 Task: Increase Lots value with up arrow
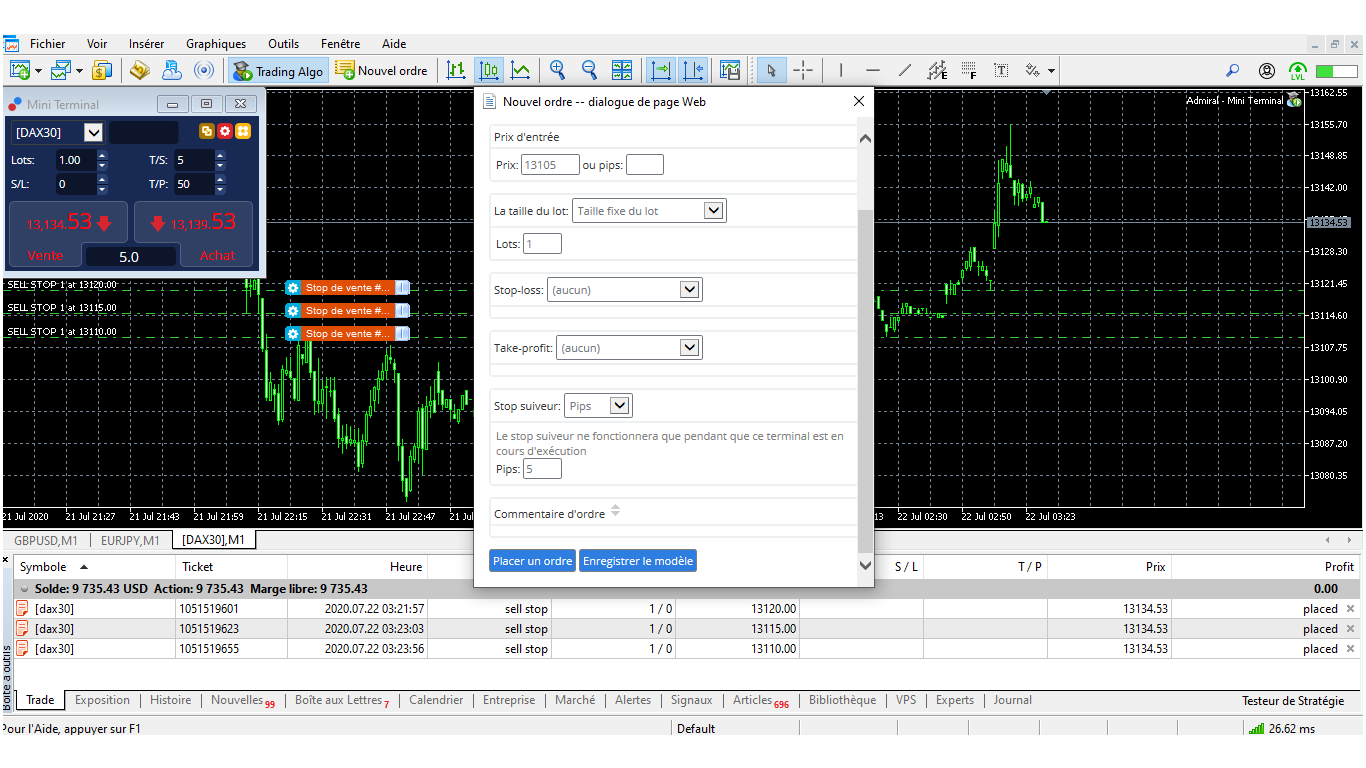pos(102,155)
